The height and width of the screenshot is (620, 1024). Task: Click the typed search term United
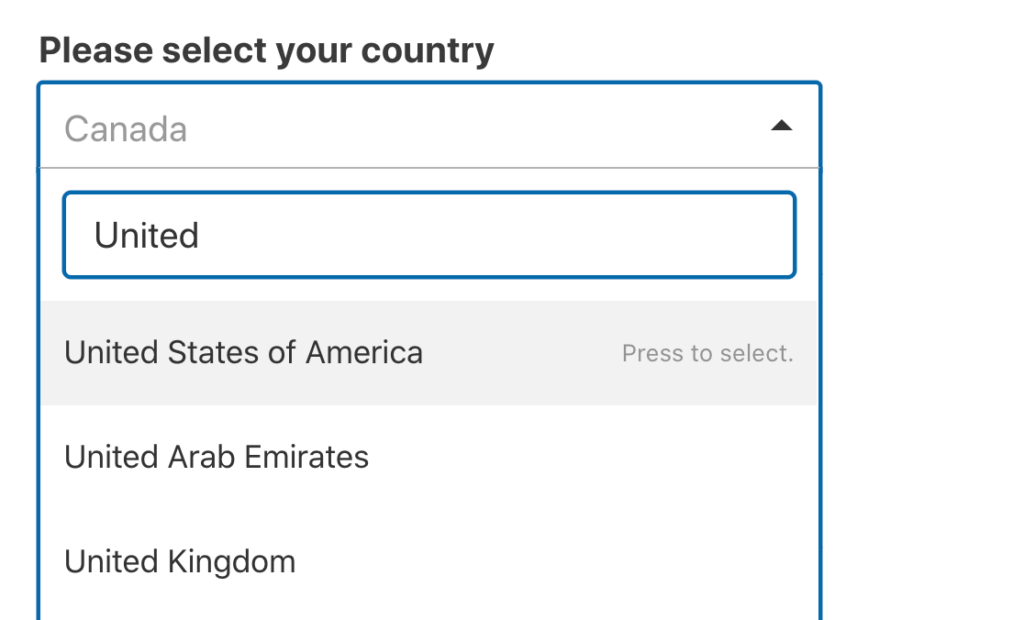point(147,234)
